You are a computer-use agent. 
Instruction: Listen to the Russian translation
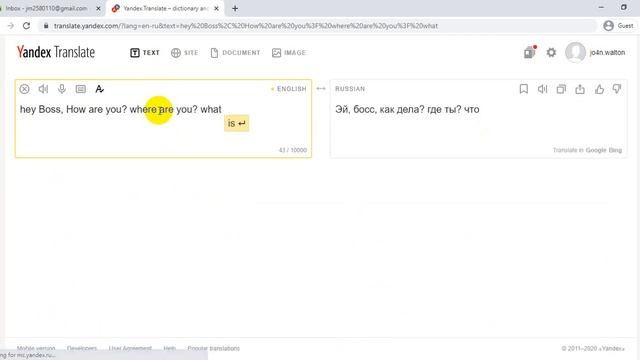(542, 89)
